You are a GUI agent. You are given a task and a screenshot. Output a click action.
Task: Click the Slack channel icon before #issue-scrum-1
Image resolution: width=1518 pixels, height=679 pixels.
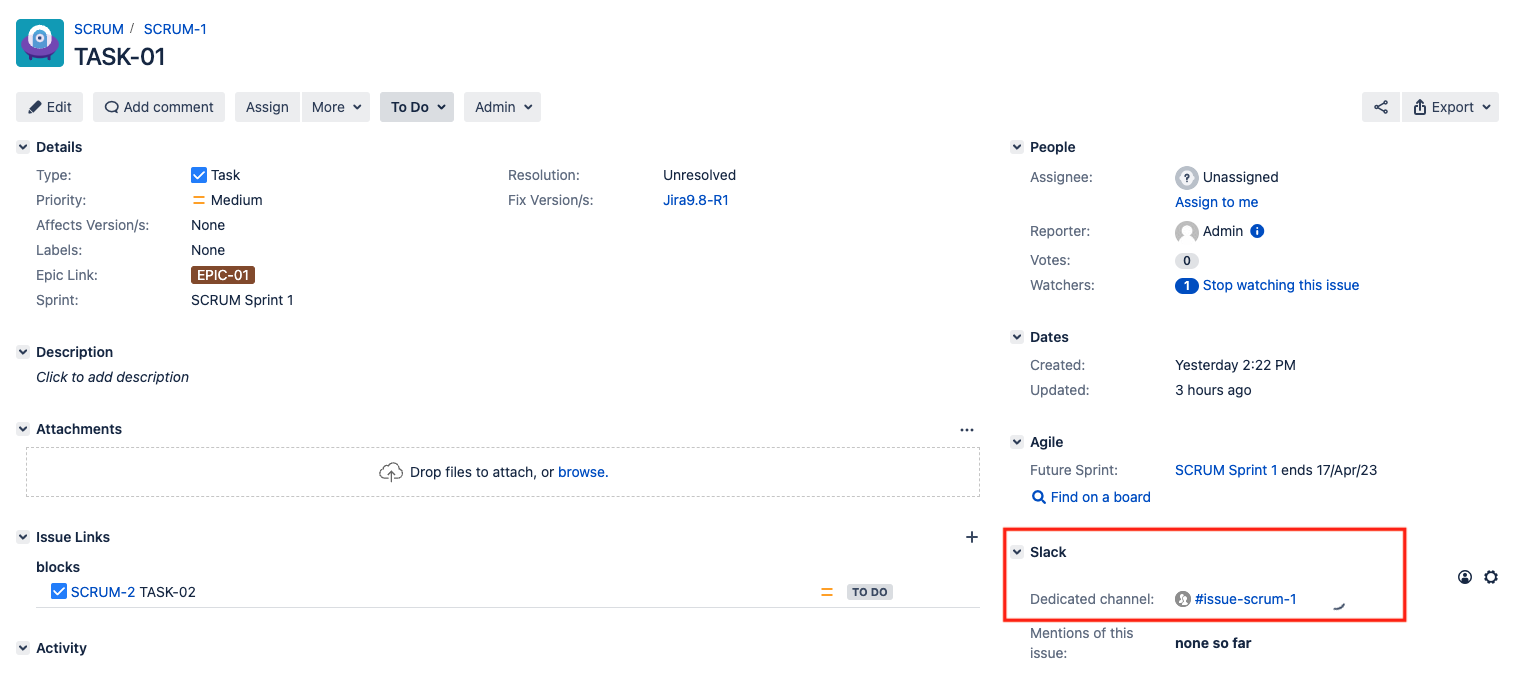pos(1183,599)
